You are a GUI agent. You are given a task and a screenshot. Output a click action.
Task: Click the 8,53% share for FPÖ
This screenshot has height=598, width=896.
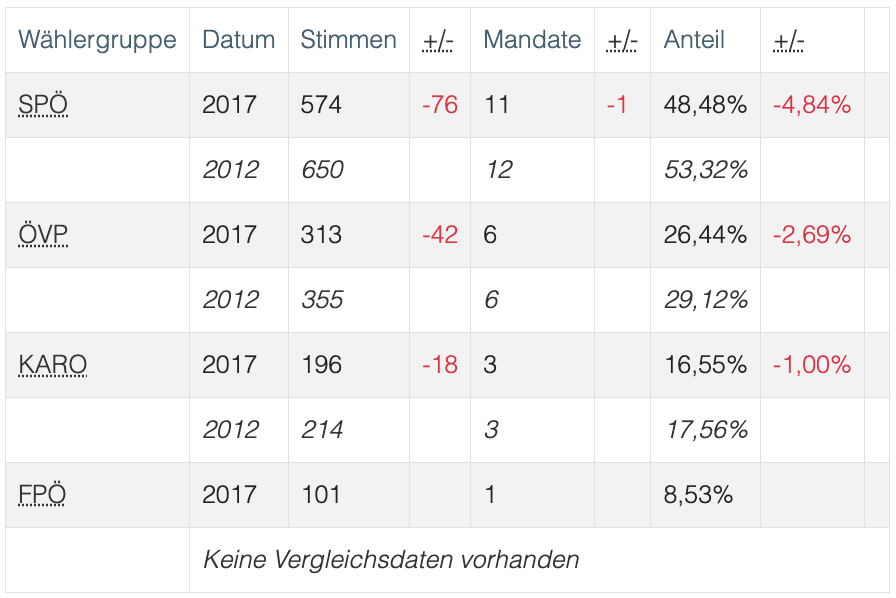pos(698,495)
